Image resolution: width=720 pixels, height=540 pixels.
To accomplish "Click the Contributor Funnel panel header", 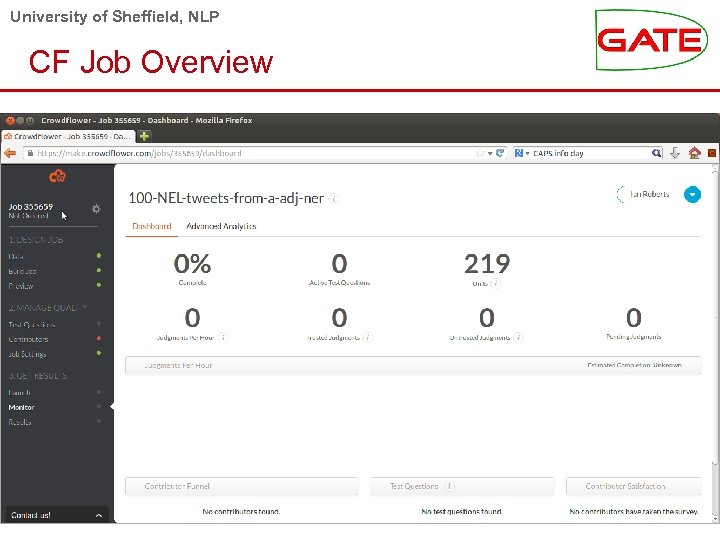I will click(x=242, y=486).
